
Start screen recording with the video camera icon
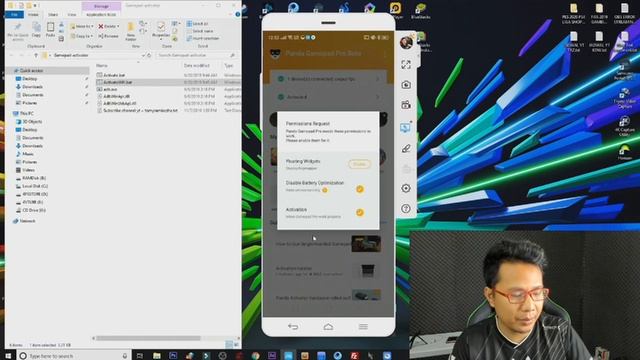[406, 105]
